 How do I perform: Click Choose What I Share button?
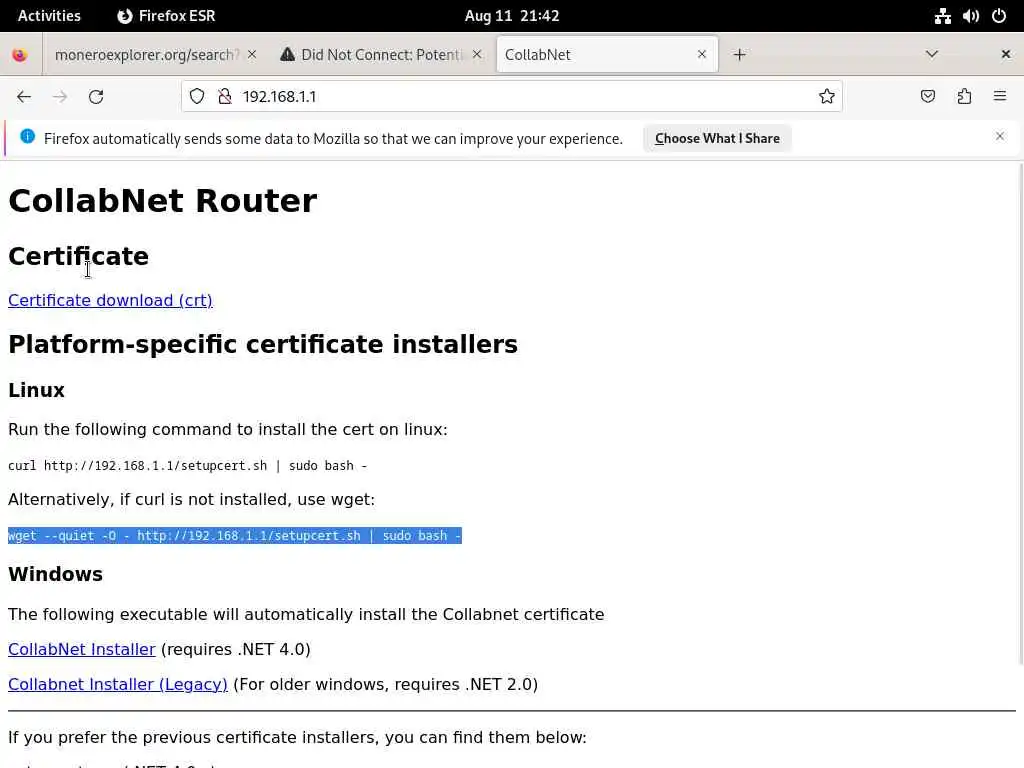pyautogui.click(x=717, y=138)
